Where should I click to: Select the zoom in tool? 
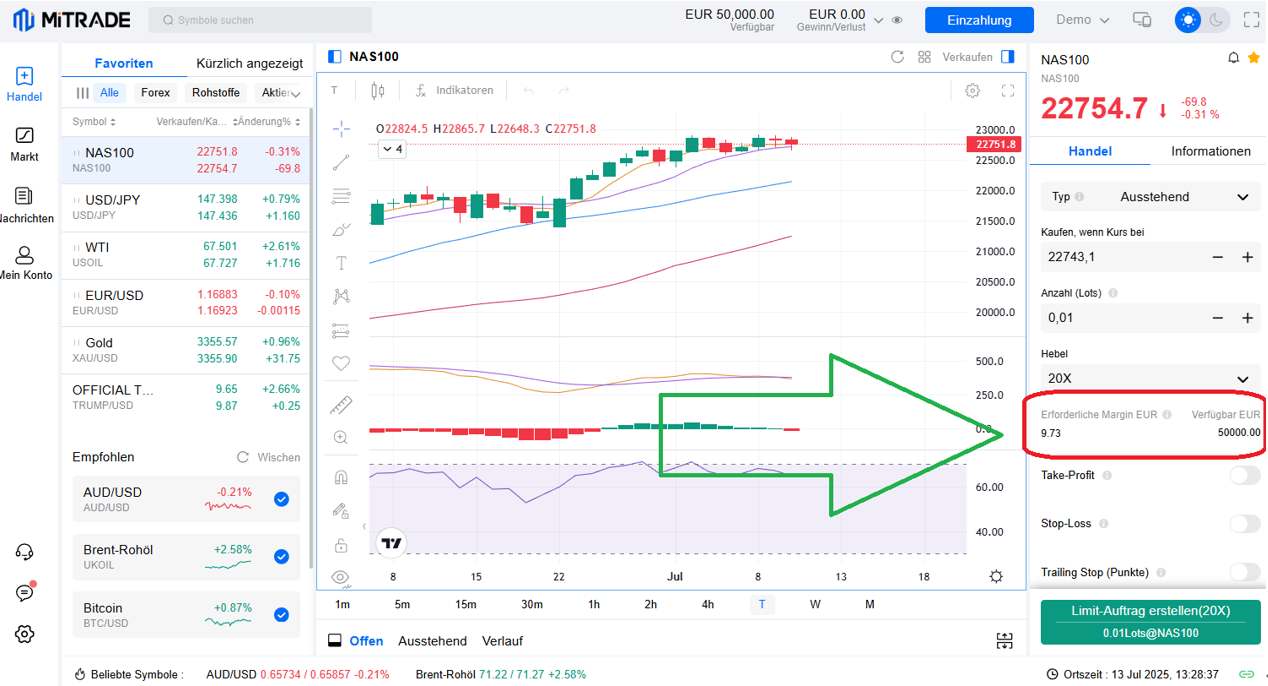point(341,438)
